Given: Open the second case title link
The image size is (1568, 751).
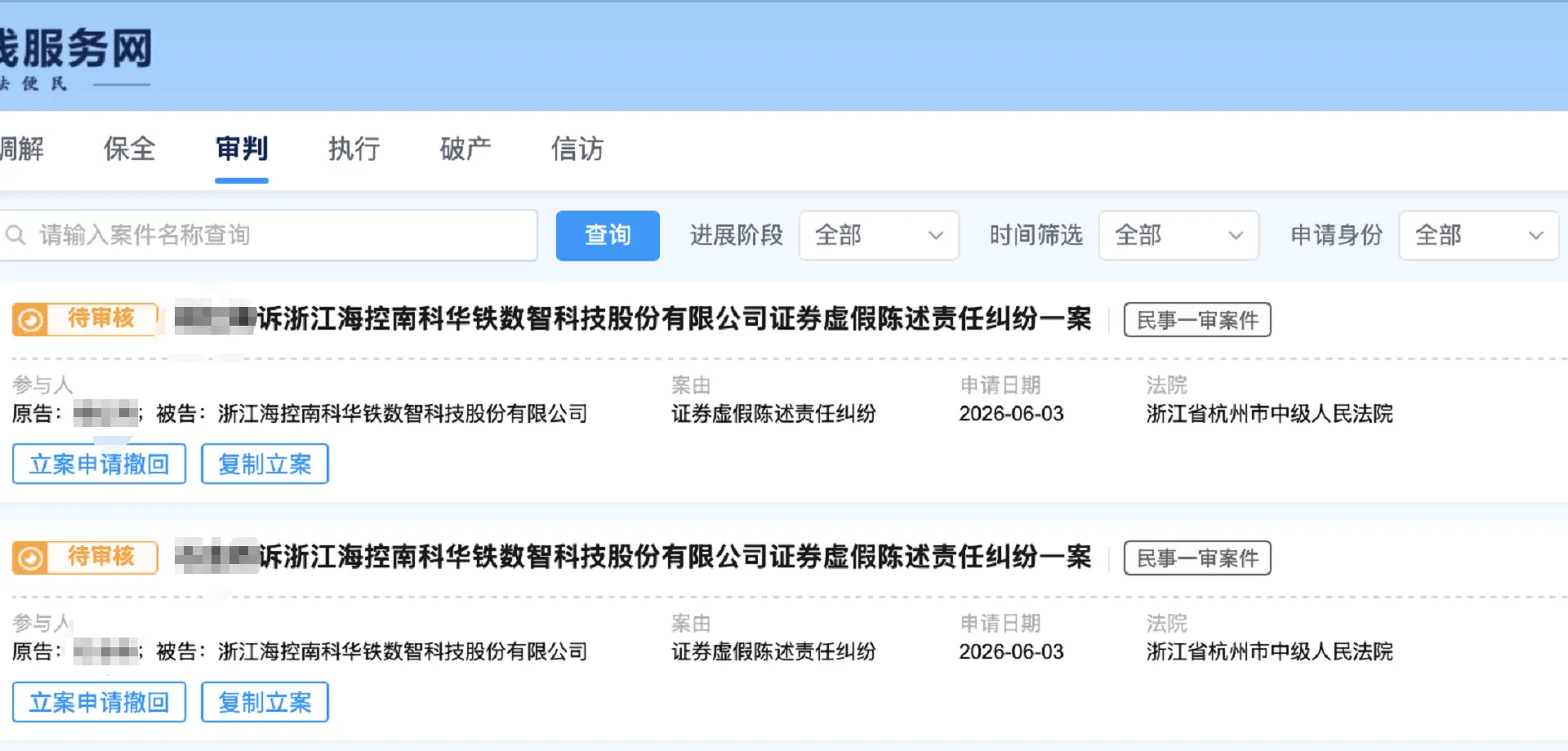Looking at the screenshot, I should pyautogui.click(x=633, y=557).
